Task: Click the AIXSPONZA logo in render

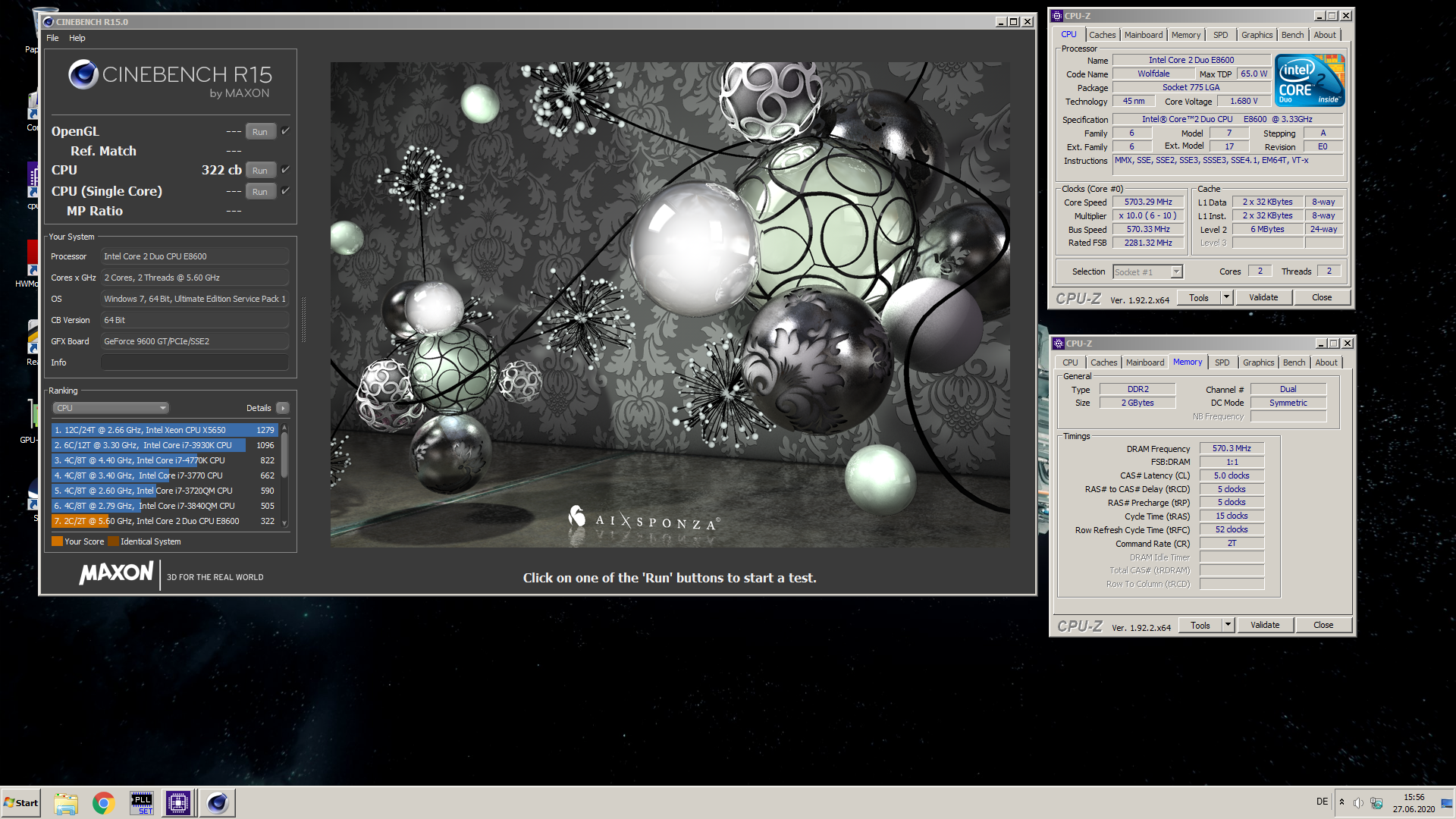Action: [x=644, y=519]
